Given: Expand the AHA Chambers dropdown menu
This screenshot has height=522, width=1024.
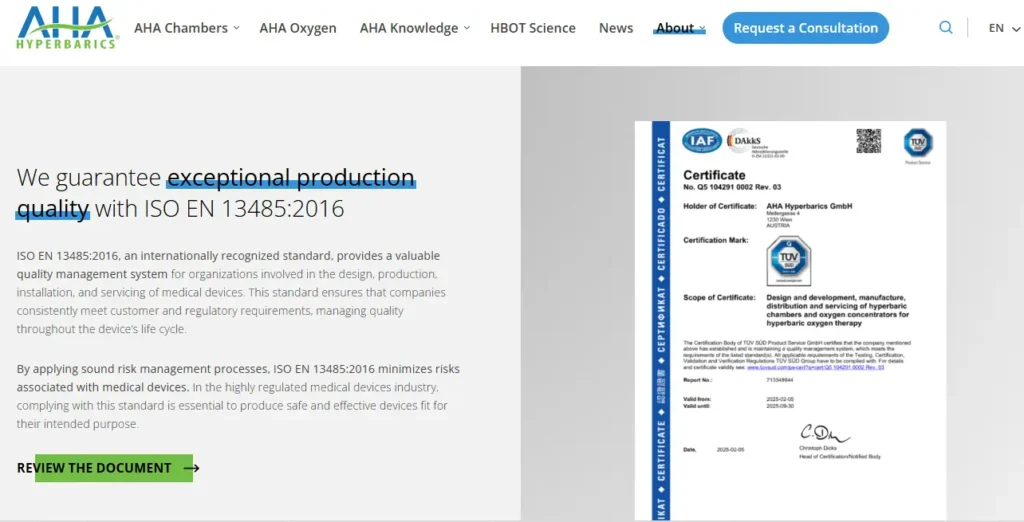Looking at the screenshot, I should tap(186, 28).
